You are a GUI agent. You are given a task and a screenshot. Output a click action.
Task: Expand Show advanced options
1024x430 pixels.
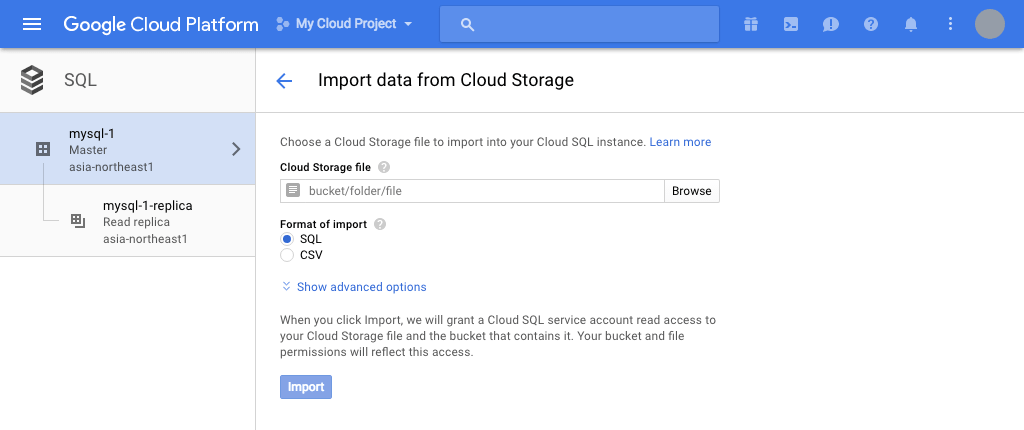click(353, 287)
